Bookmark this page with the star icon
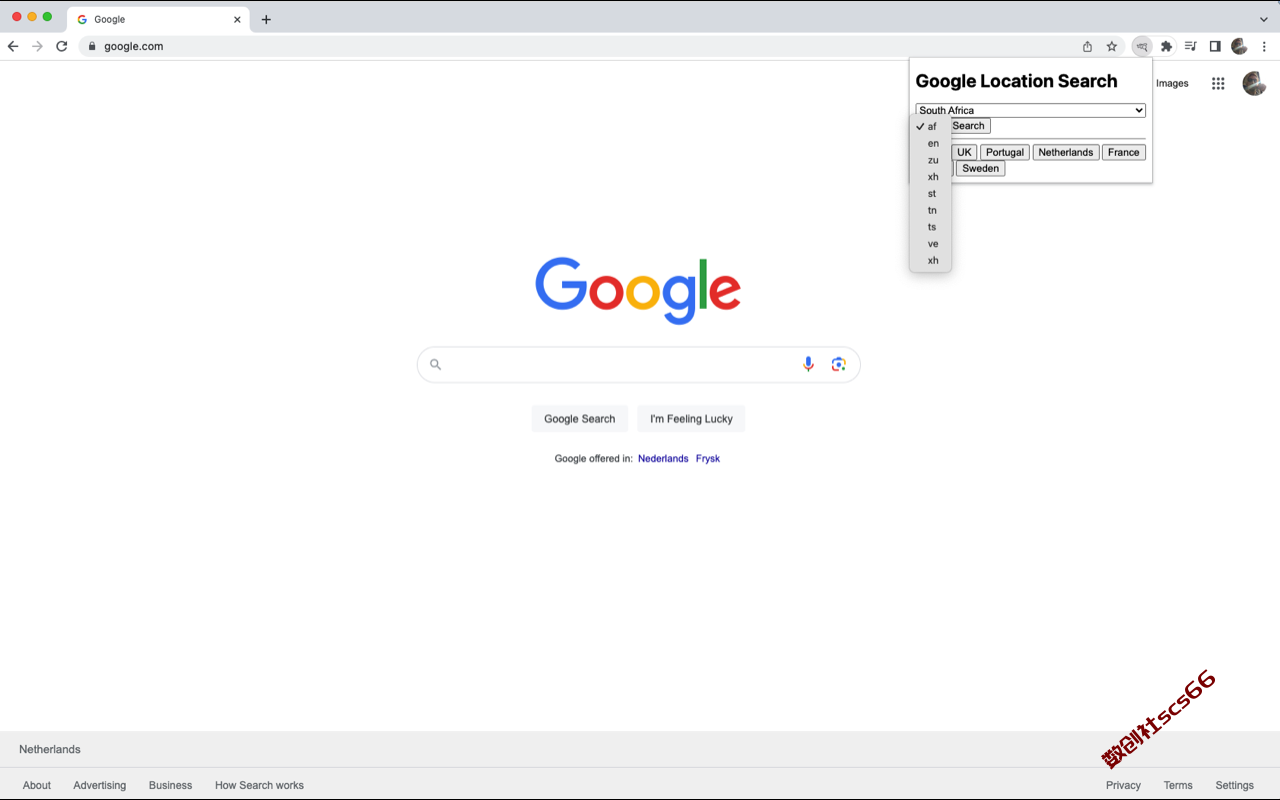This screenshot has height=800, width=1280. [x=1112, y=46]
